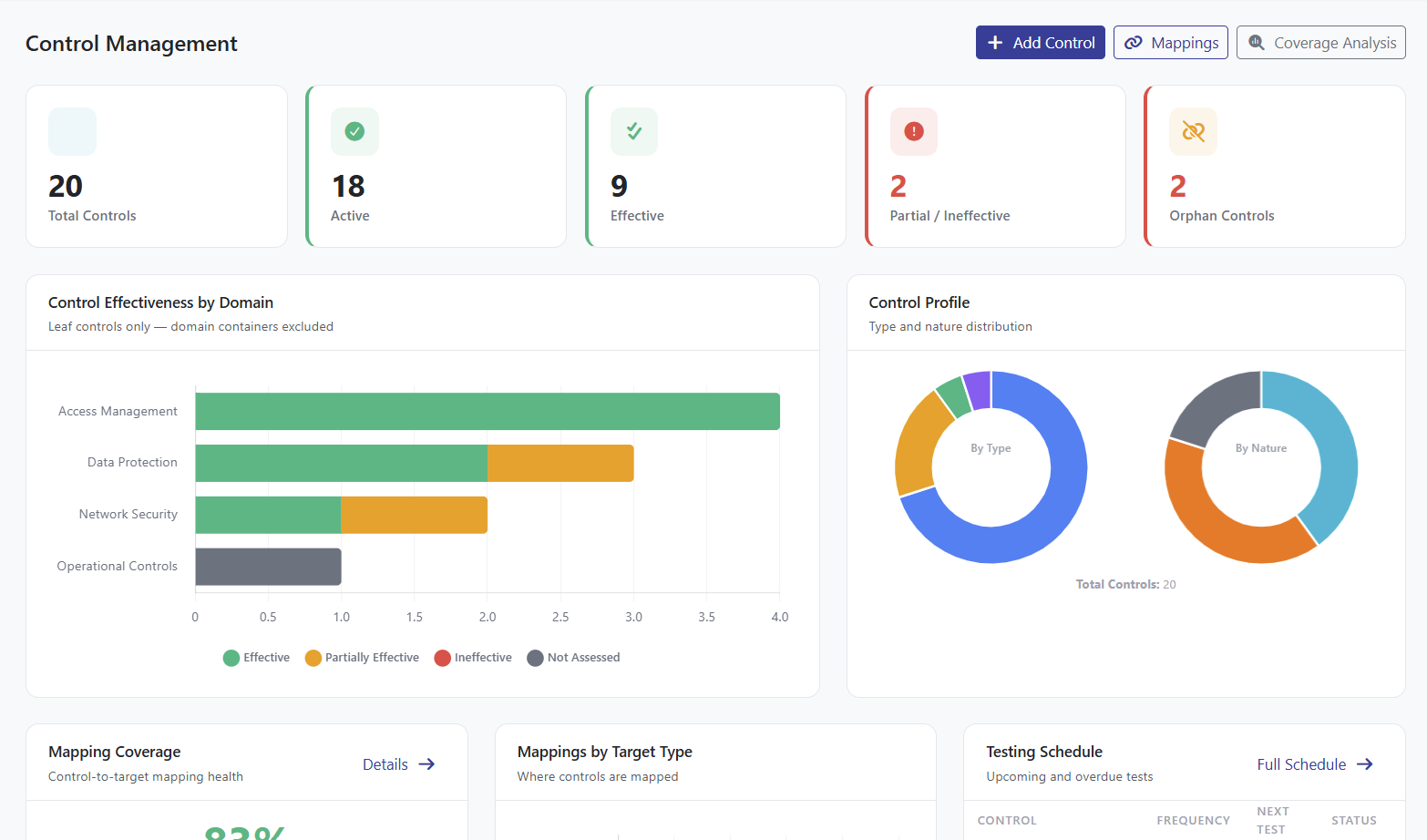Viewport: 1427px width, 840px height.
Task: Click the magnifier icon in Coverage Analysis
Action: click(1257, 43)
